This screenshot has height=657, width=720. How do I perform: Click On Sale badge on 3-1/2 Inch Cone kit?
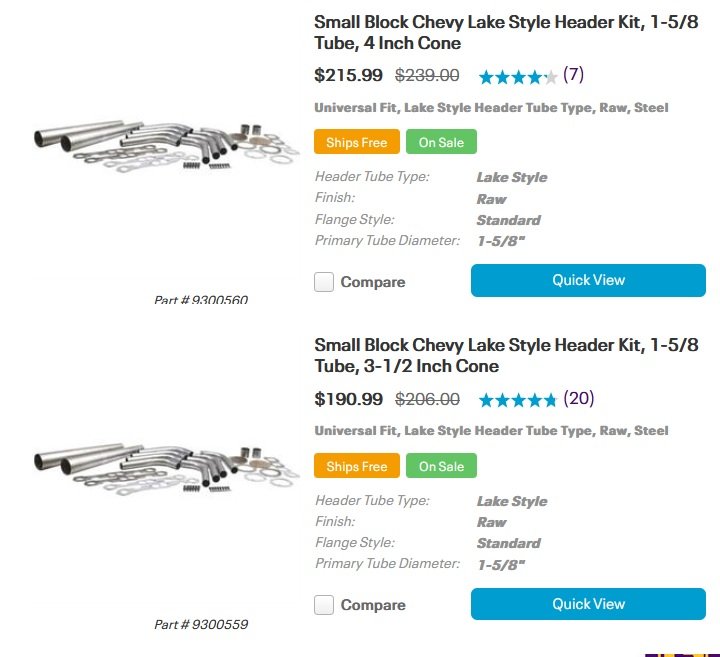pyautogui.click(x=441, y=466)
